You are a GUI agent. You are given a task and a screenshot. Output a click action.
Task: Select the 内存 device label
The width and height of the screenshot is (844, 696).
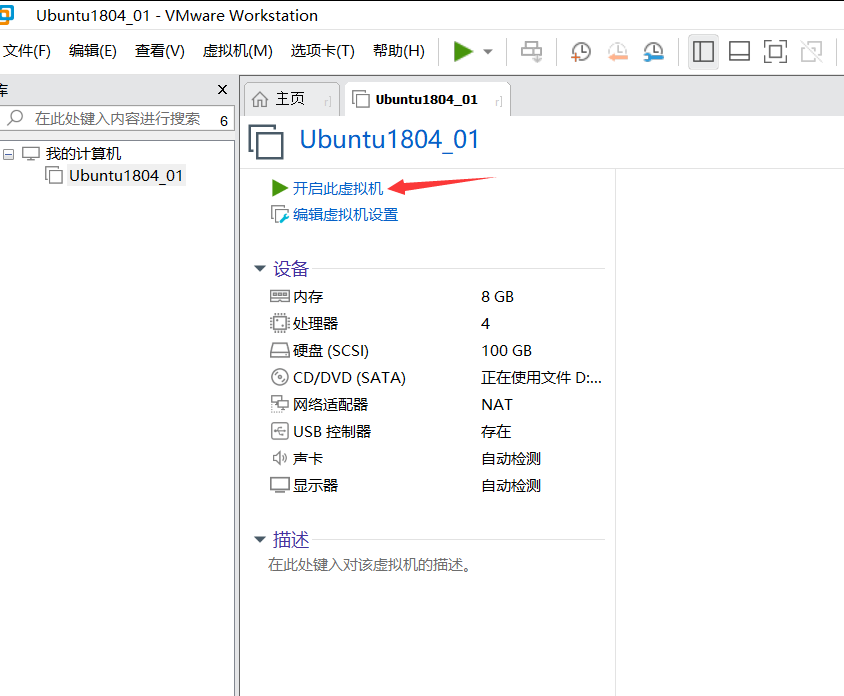click(308, 297)
